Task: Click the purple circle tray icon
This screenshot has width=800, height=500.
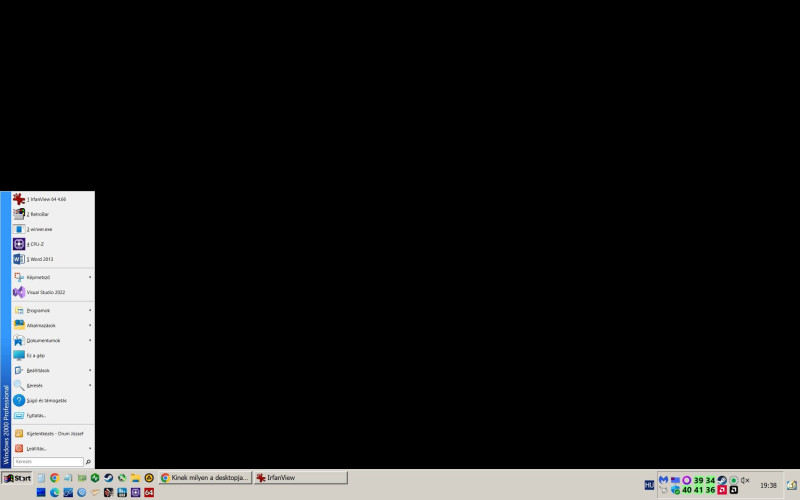Action: (x=687, y=480)
